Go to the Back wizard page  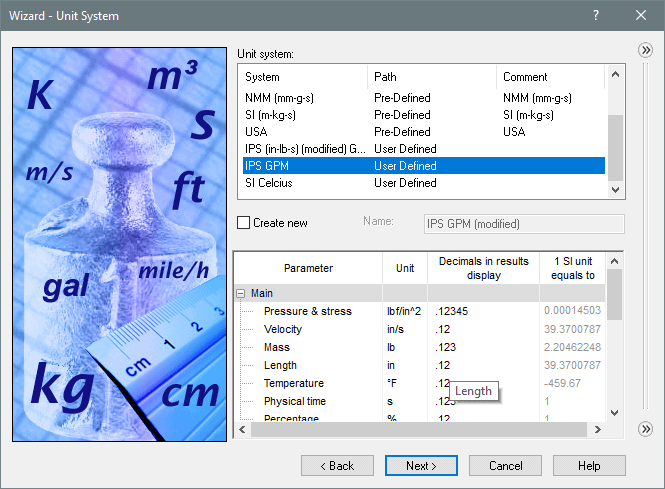pos(337,466)
